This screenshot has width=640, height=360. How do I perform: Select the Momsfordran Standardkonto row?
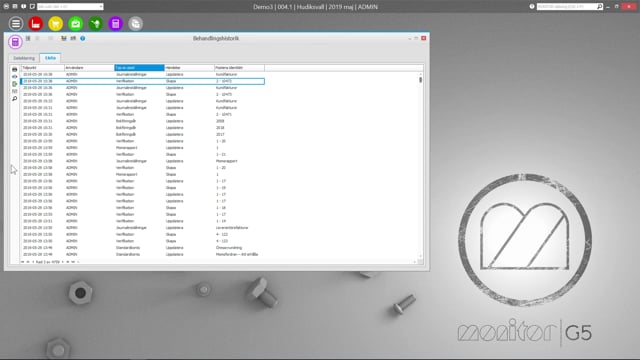point(143,254)
